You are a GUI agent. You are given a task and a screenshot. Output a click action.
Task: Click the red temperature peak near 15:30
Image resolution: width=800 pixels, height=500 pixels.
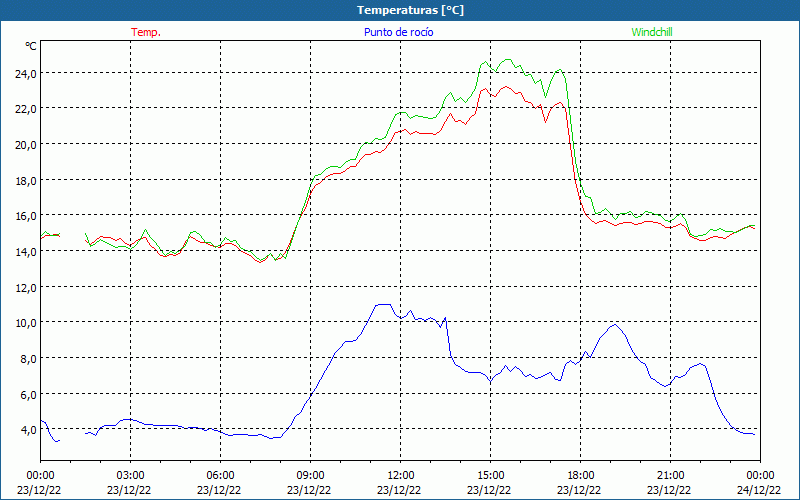[506, 87]
